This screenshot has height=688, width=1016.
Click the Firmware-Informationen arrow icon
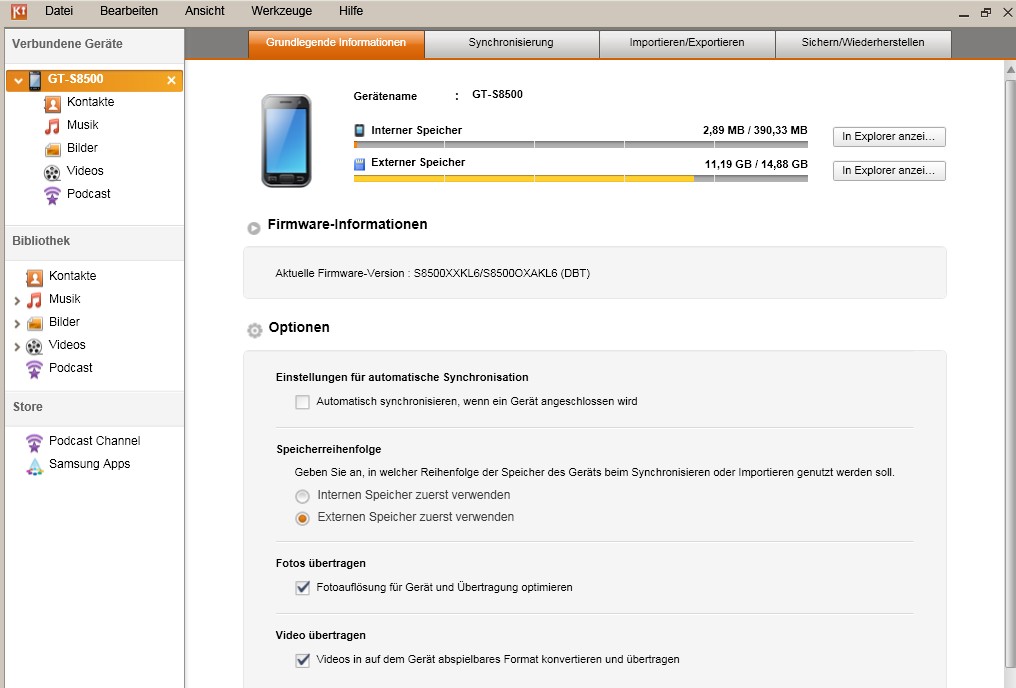tap(254, 228)
